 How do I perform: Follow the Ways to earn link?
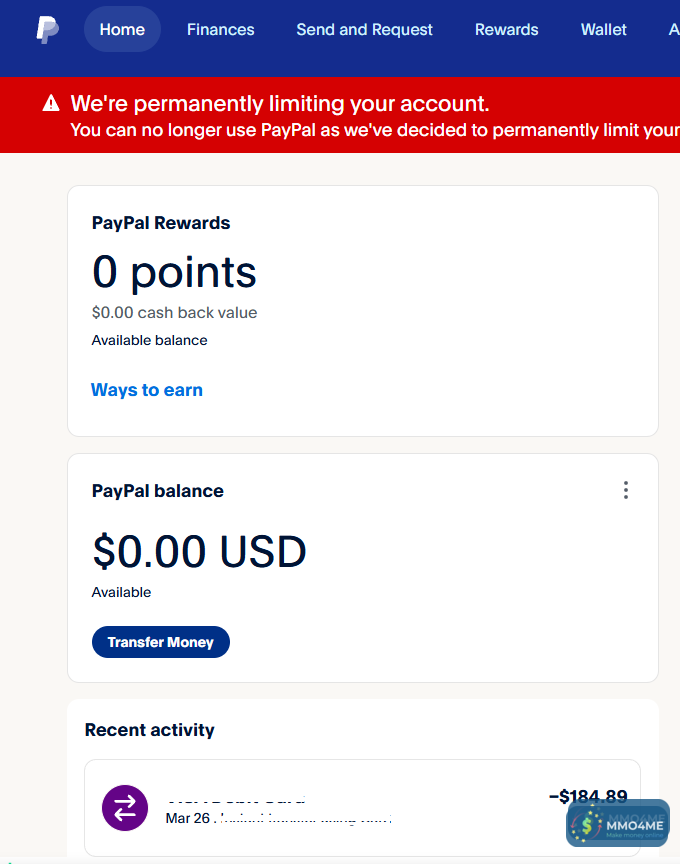point(147,390)
